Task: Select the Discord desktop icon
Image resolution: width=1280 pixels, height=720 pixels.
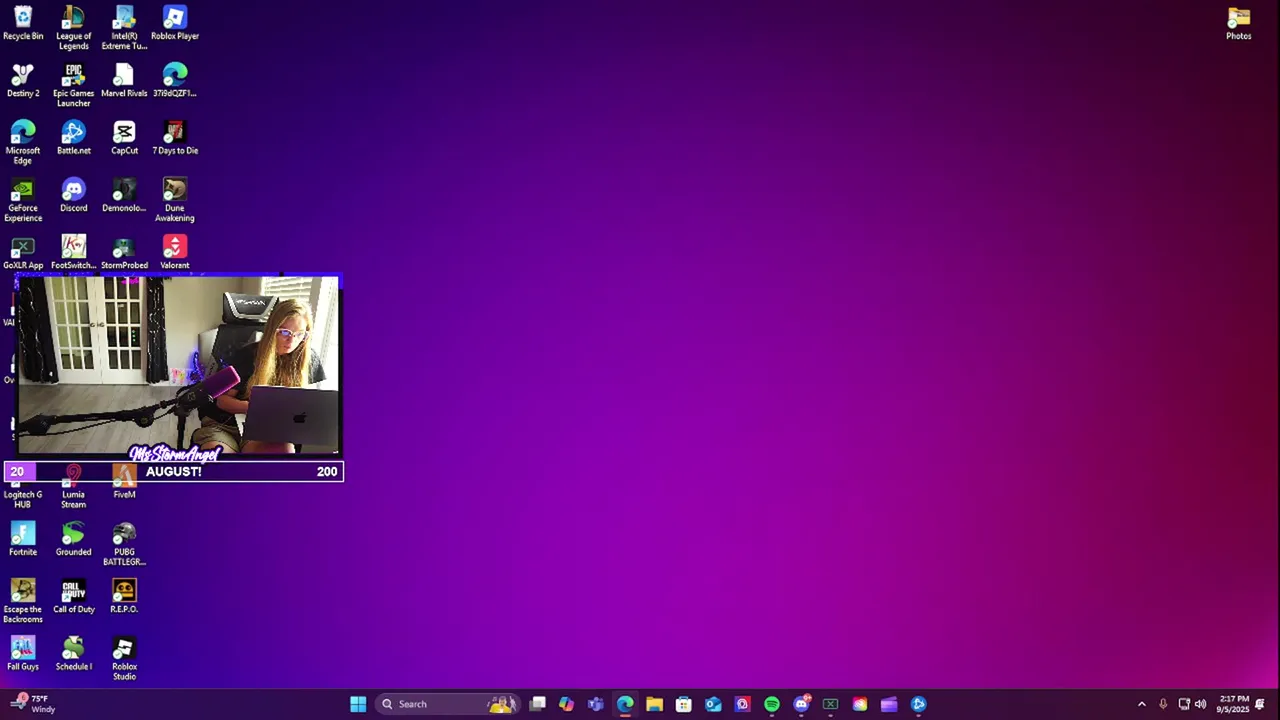Action: 73,196
